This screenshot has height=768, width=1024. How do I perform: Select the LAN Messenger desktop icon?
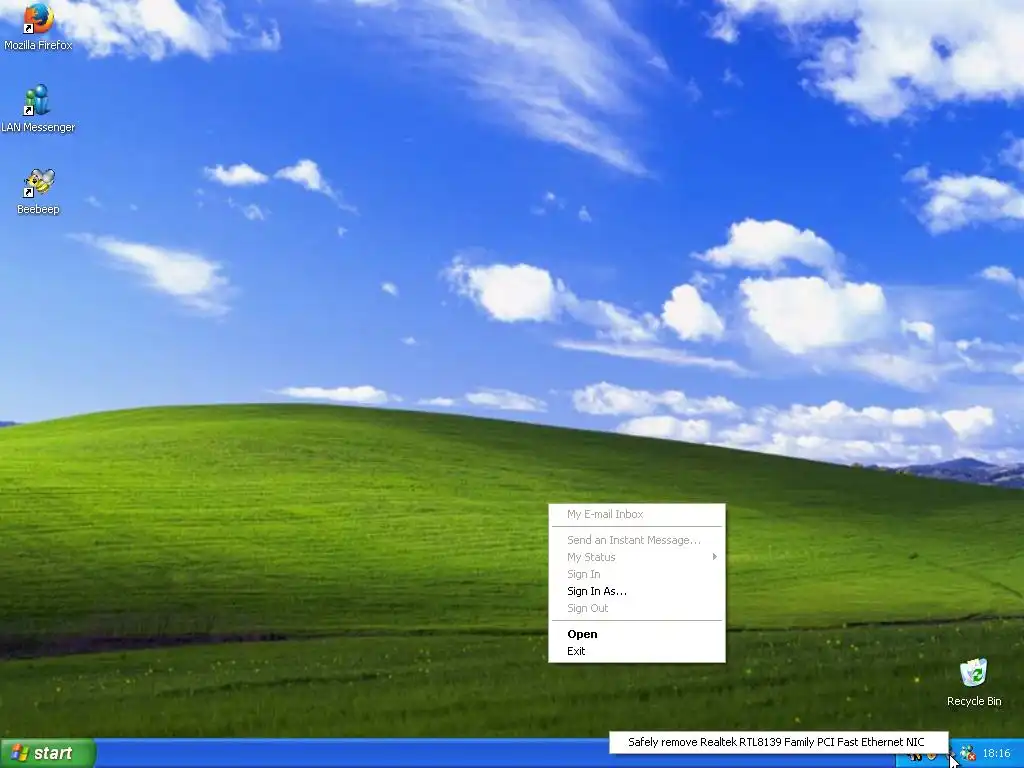click(37, 100)
